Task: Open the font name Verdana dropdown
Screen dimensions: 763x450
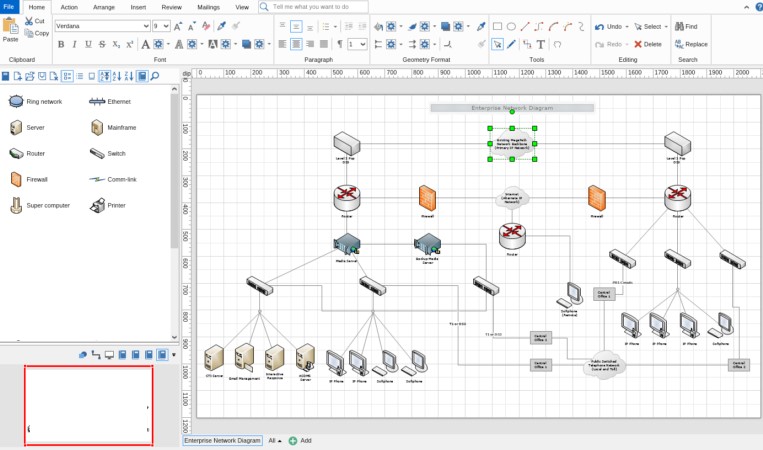Action: click(x=145, y=26)
